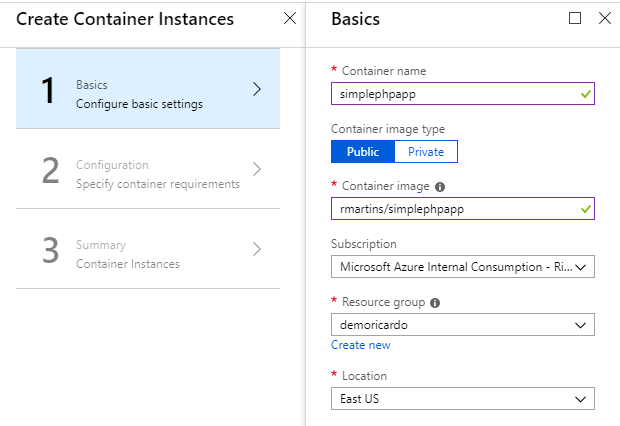Go to step 3 Summary
This screenshot has height=426, width=620.
[x=148, y=249]
